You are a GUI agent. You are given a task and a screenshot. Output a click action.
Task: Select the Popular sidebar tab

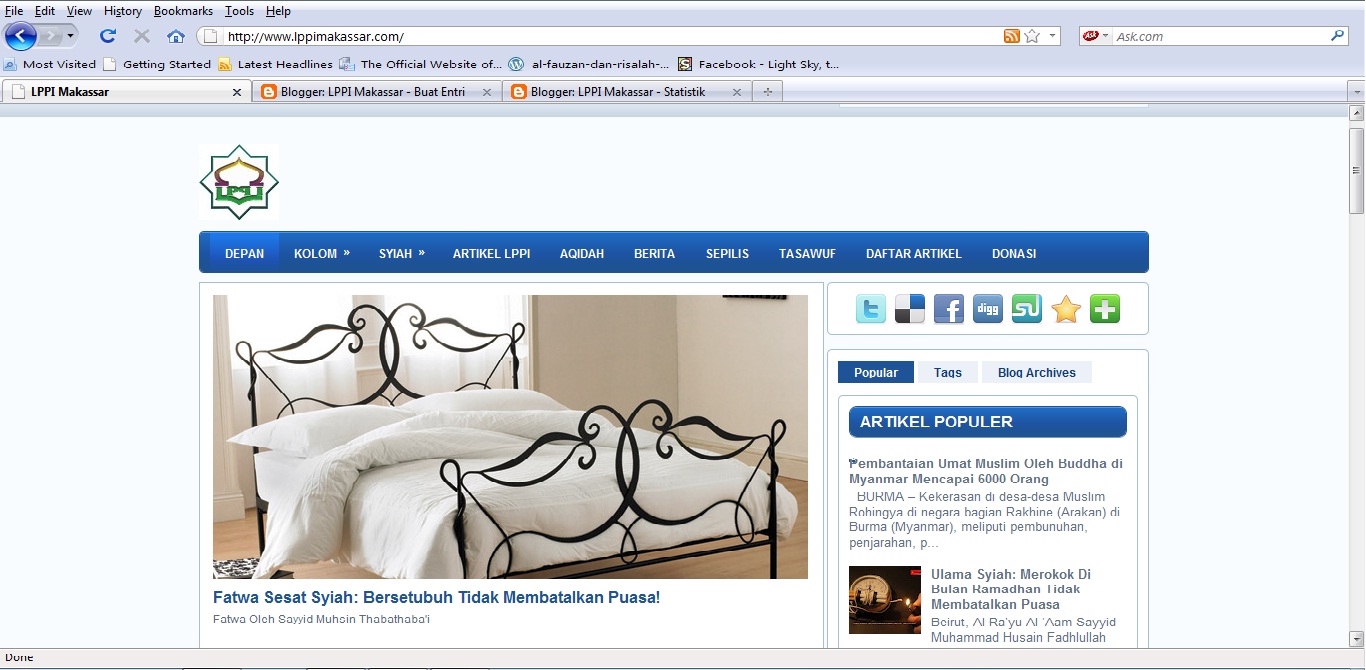pos(876,372)
